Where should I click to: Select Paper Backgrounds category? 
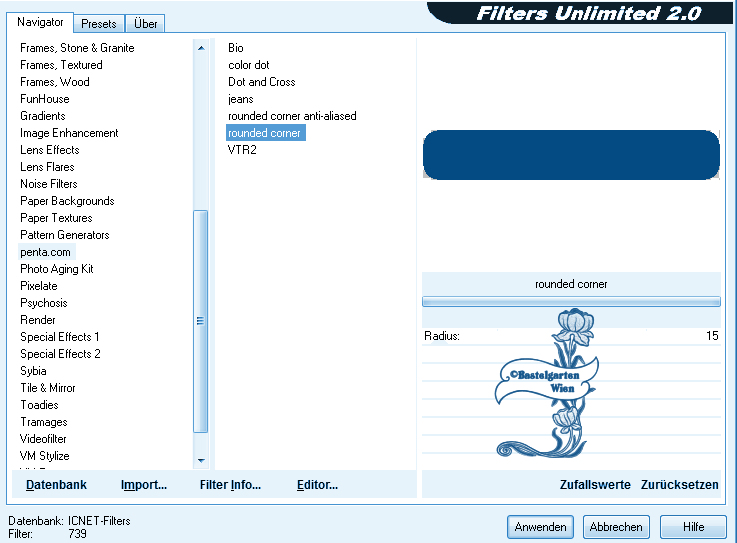tap(67, 201)
